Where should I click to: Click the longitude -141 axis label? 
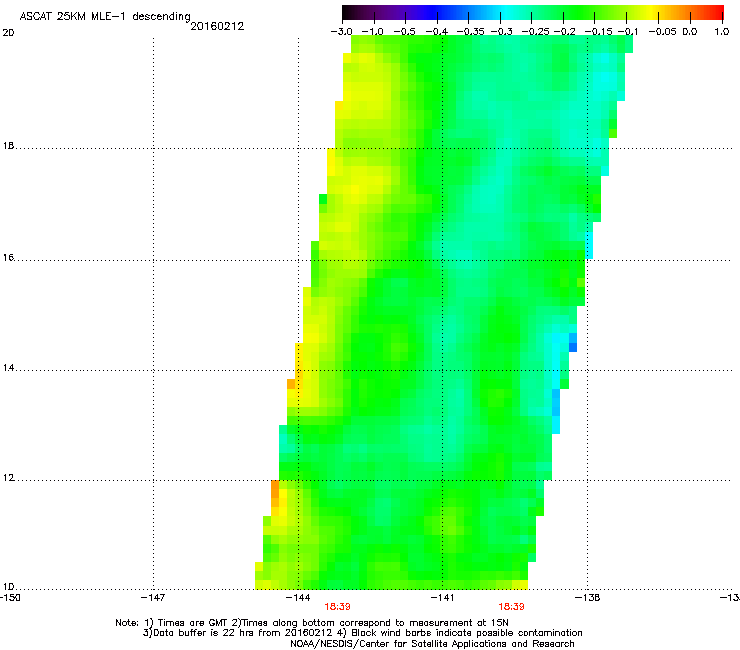click(442, 598)
